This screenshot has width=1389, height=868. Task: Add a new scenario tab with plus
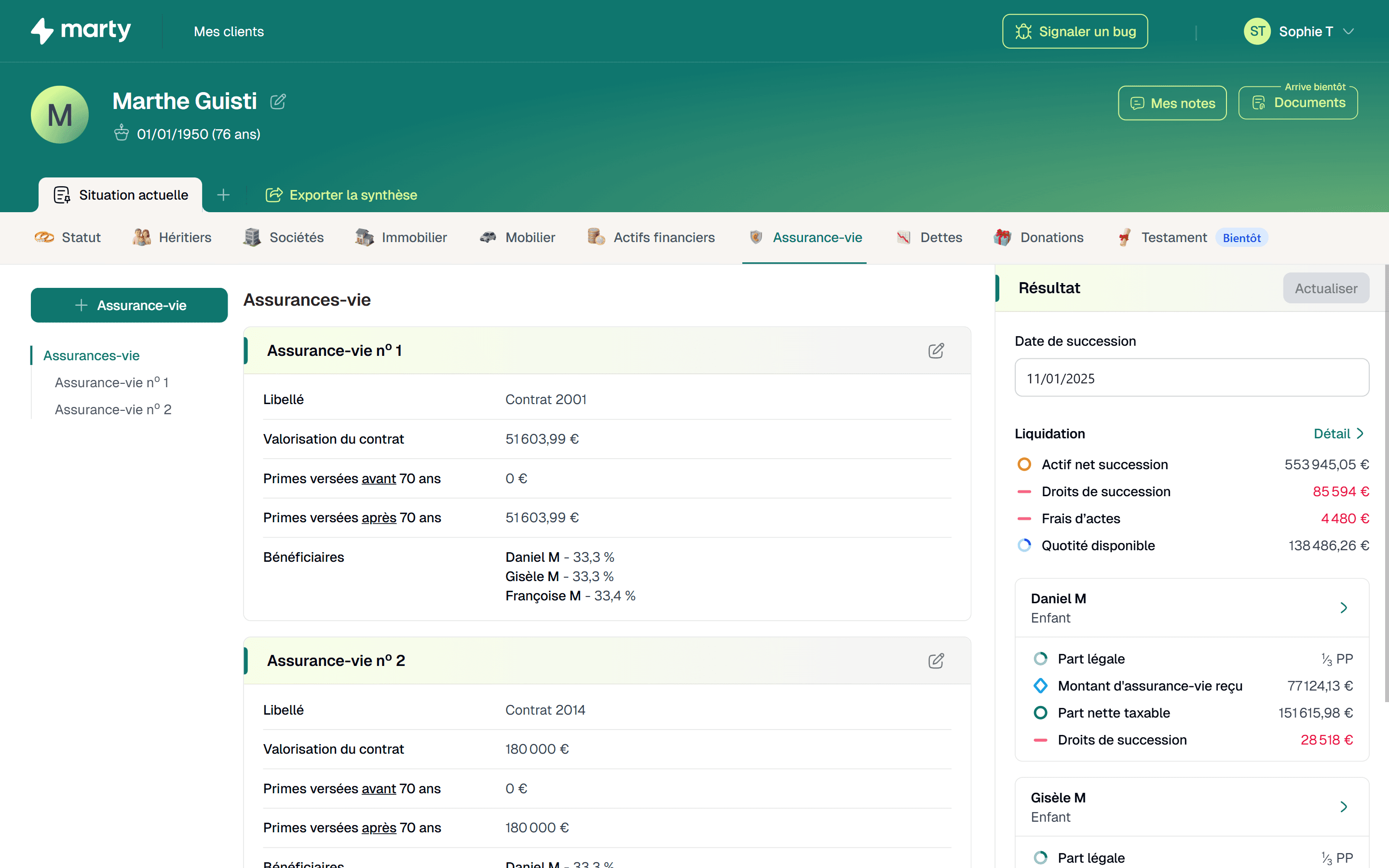tap(223, 195)
